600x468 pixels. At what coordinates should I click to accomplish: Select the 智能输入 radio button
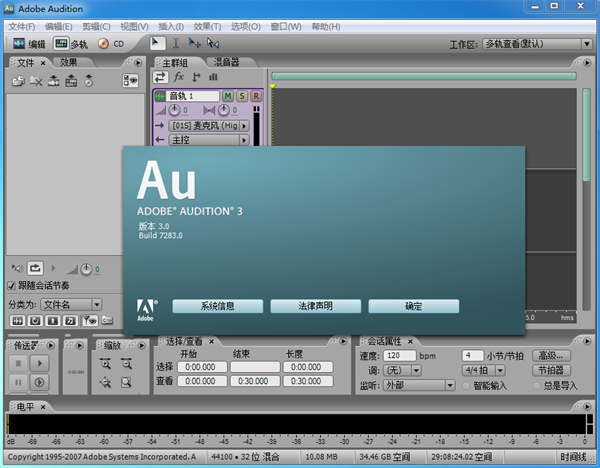tap(466, 386)
